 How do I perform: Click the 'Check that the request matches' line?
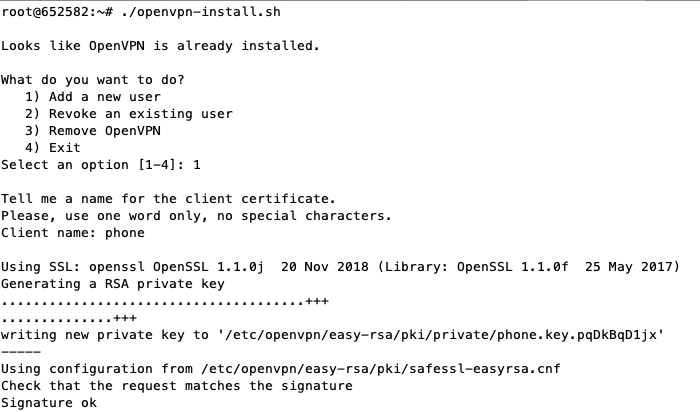[176, 386]
